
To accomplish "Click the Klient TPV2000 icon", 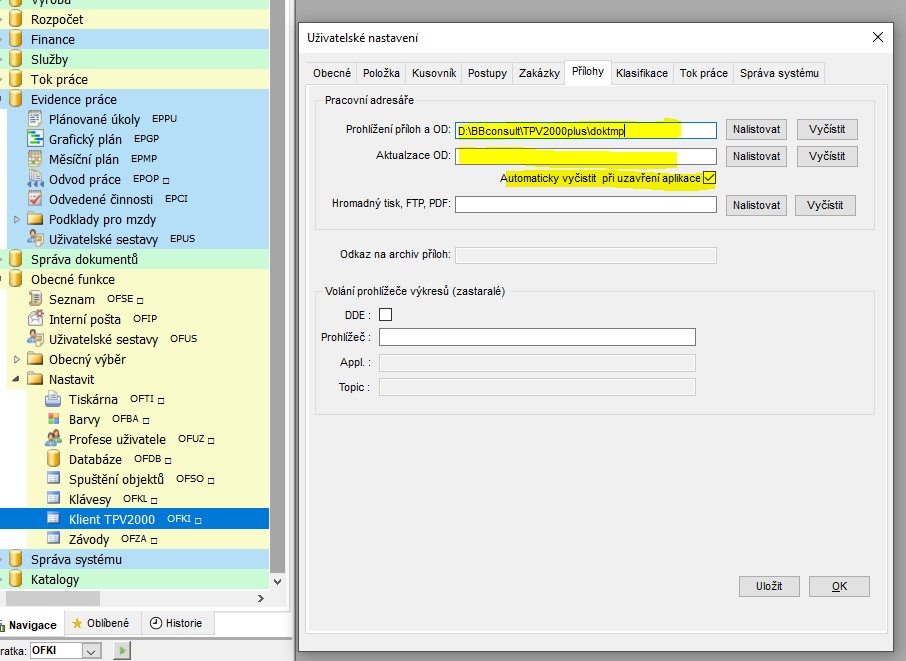I will pyautogui.click(x=53, y=518).
